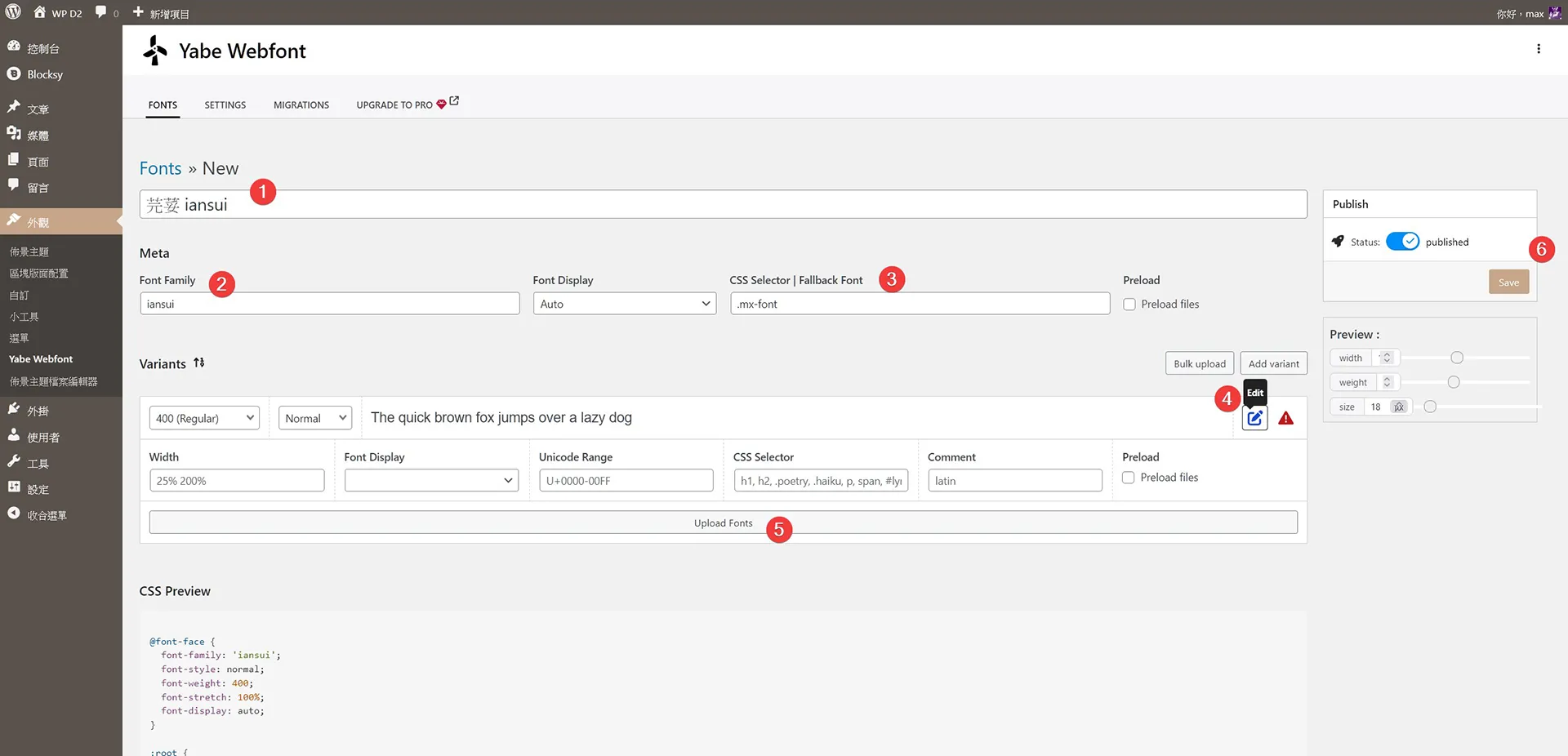Check Preload files in Meta section

click(1129, 305)
